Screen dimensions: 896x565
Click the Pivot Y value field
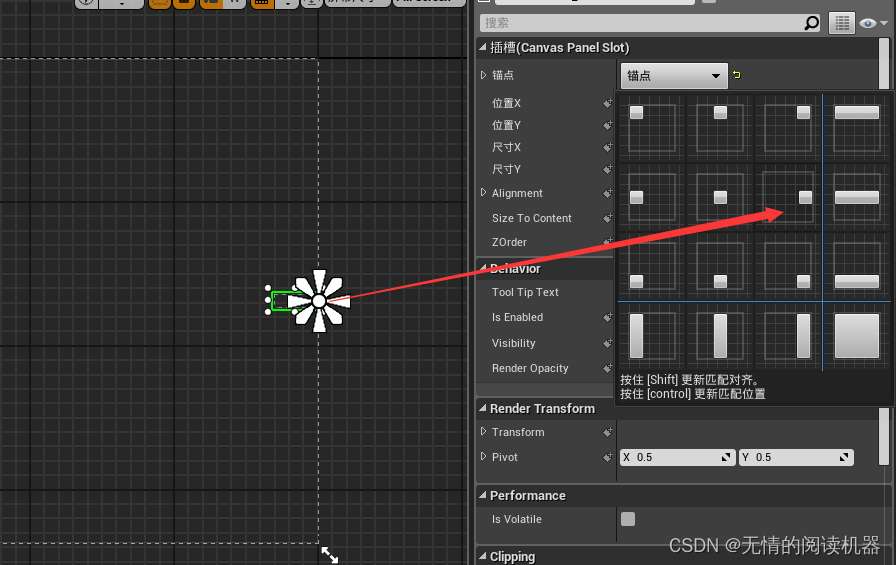tap(796, 457)
